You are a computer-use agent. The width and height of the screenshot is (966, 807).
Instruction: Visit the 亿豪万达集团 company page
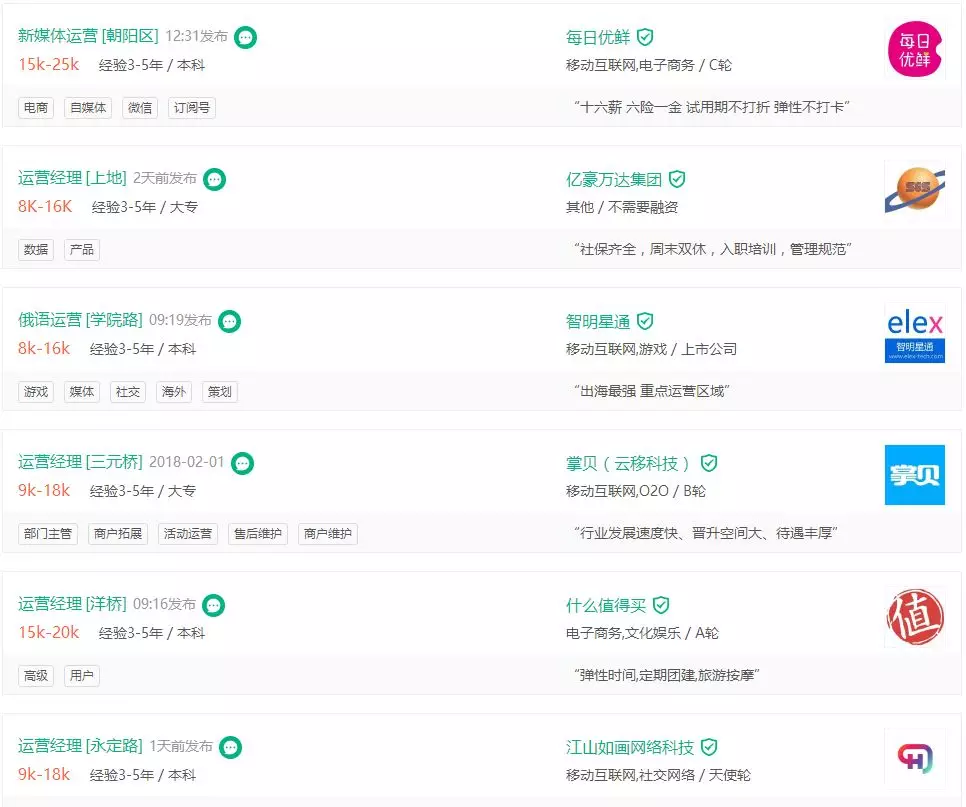pos(614,179)
